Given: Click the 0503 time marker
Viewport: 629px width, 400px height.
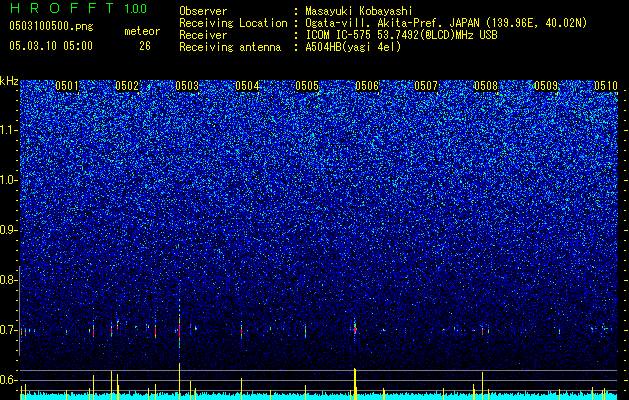Looking at the screenshot, I should click(187, 86).
